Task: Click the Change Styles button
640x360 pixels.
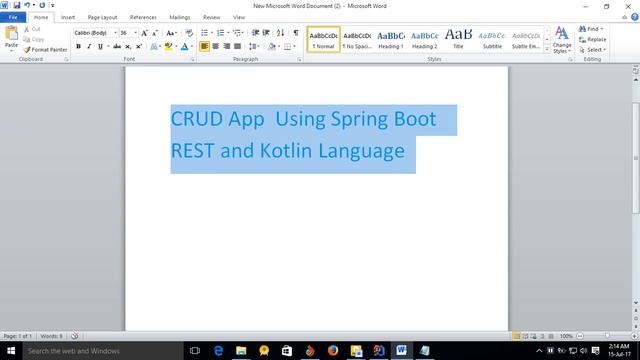Action: click(562, 40)
